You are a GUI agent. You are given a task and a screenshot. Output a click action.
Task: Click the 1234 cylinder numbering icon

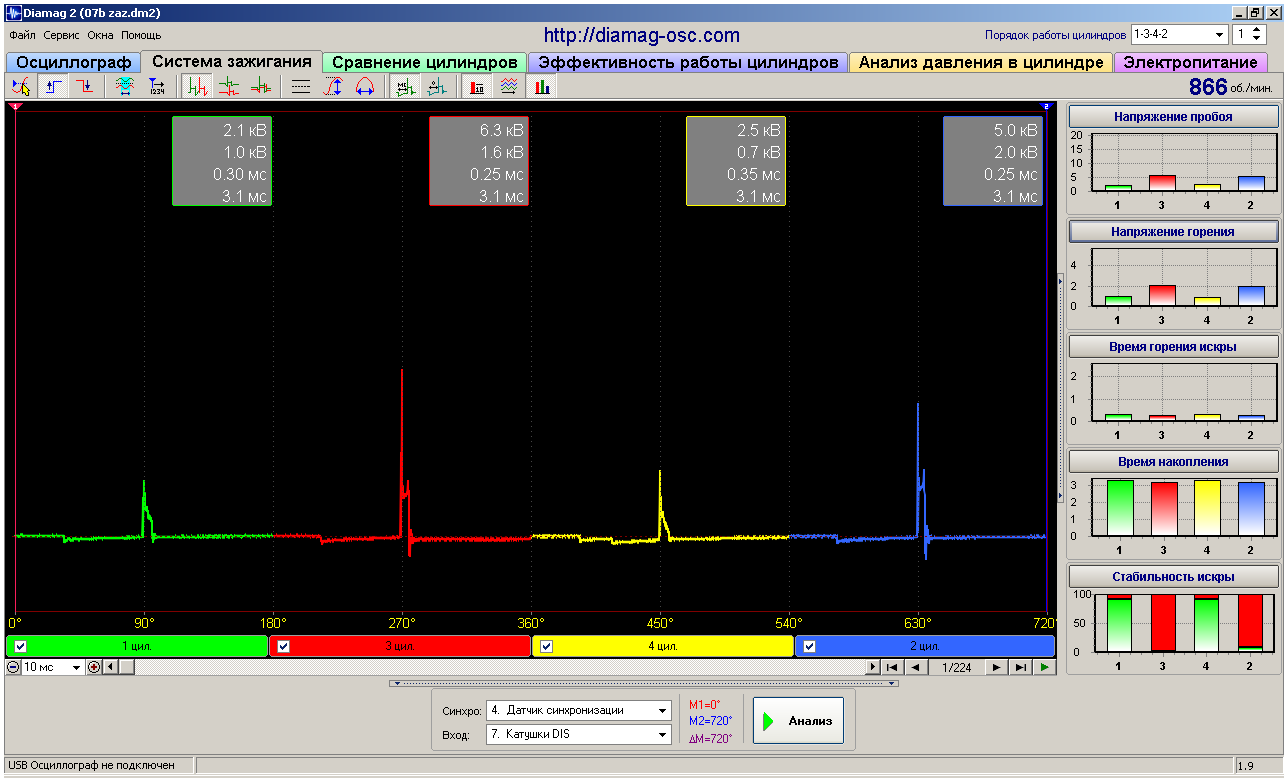pos(157,87)
